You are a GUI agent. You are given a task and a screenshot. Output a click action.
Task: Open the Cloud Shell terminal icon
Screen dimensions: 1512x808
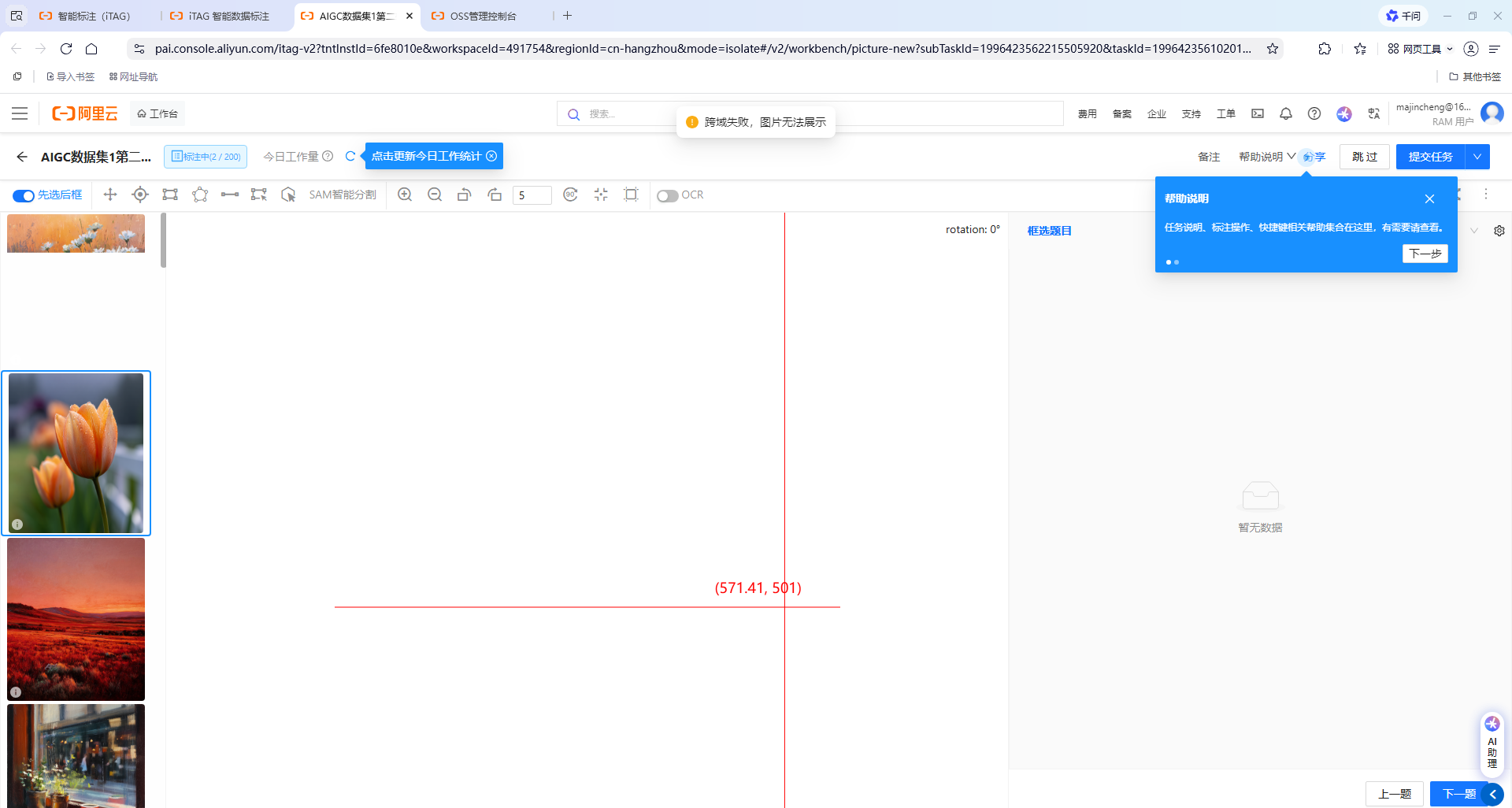point(1258,113)
